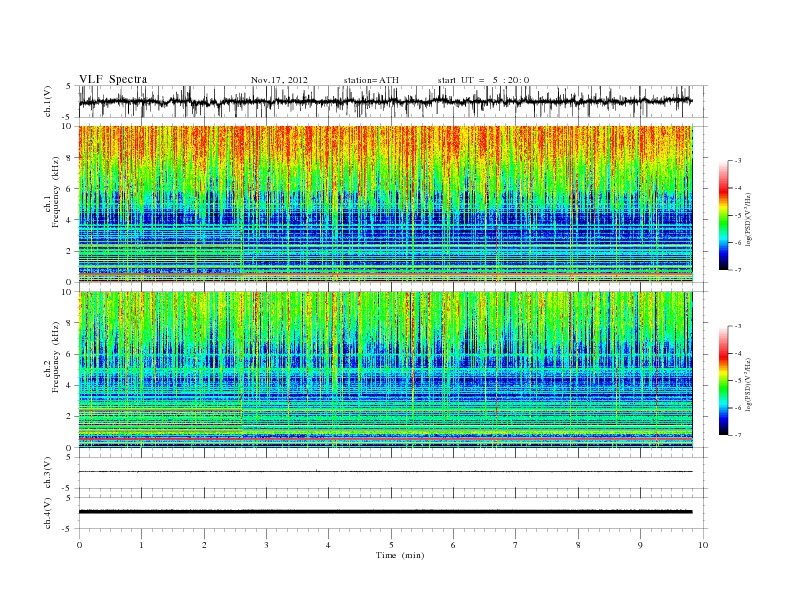Image resolution: width=792 pixels, height=612 pixels.
Task: Click the ch.2 spectrogram plot area
Action: tap(385, 370)
